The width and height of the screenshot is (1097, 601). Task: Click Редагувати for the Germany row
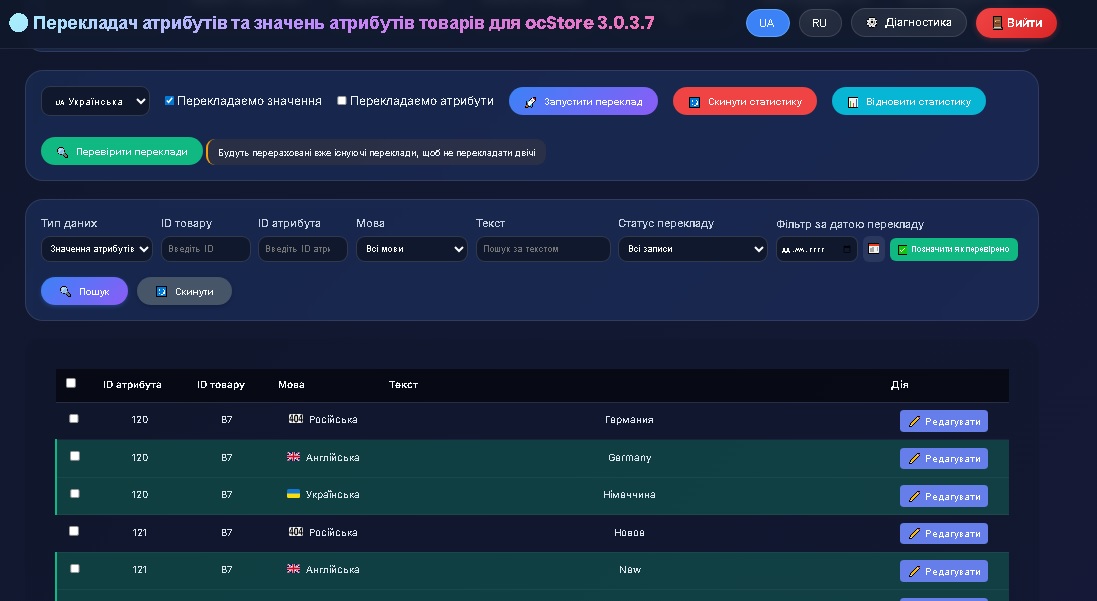[x=944, y=458]
